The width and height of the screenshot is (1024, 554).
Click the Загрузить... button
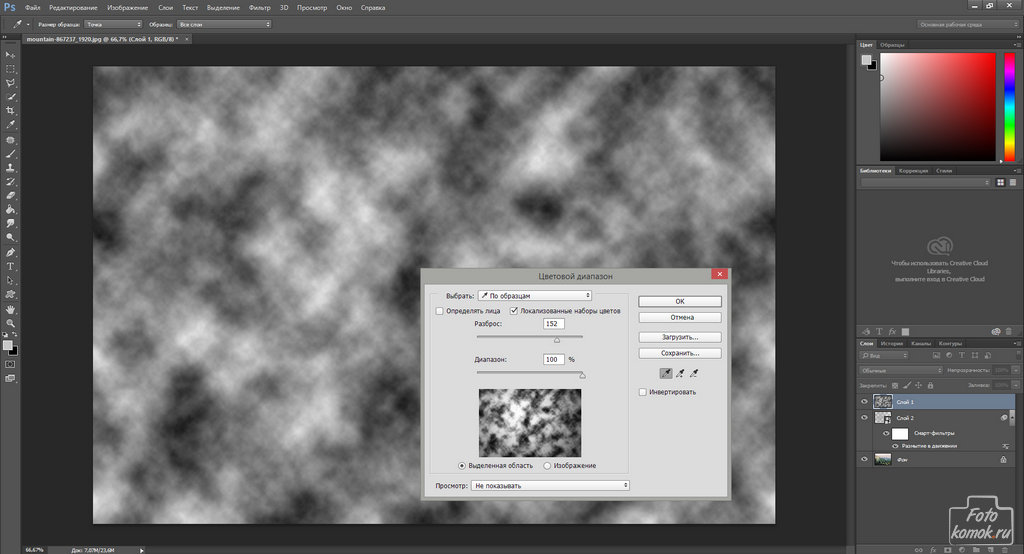pyautogui.click(x=680, y=337)
